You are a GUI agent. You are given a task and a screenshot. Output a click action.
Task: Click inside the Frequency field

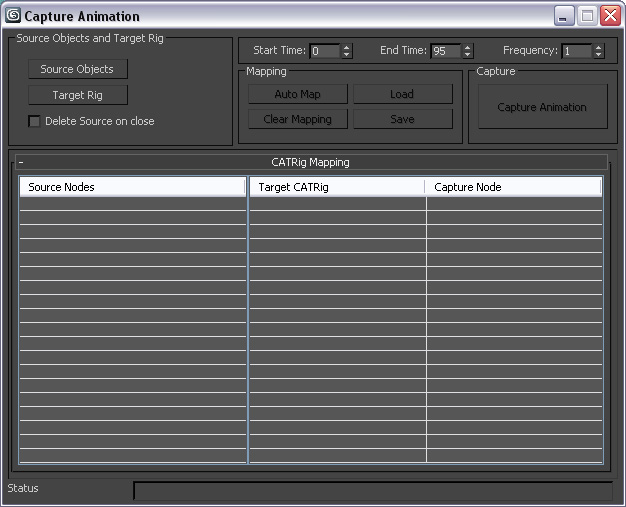click(x=576, y=51)
